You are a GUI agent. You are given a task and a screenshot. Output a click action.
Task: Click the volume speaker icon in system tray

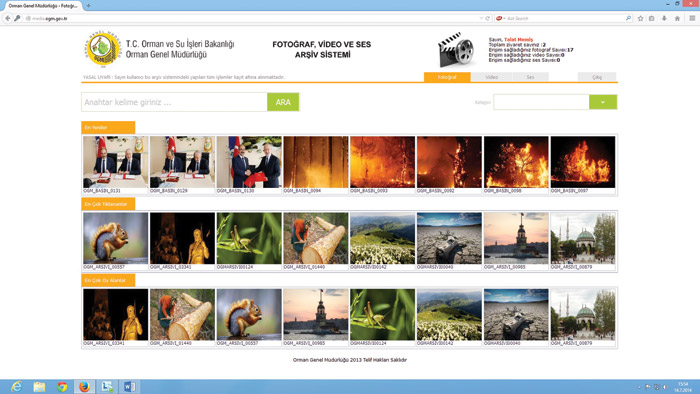click(x=665, y=387)
